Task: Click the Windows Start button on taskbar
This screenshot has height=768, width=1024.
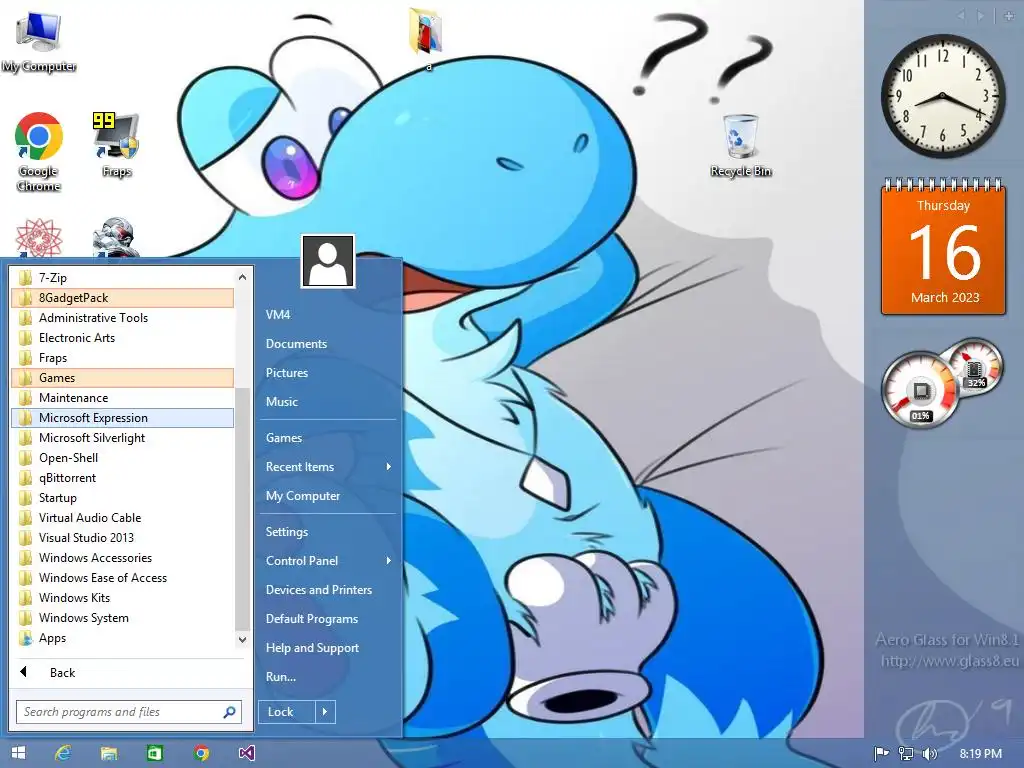Action: pos(18,753)
